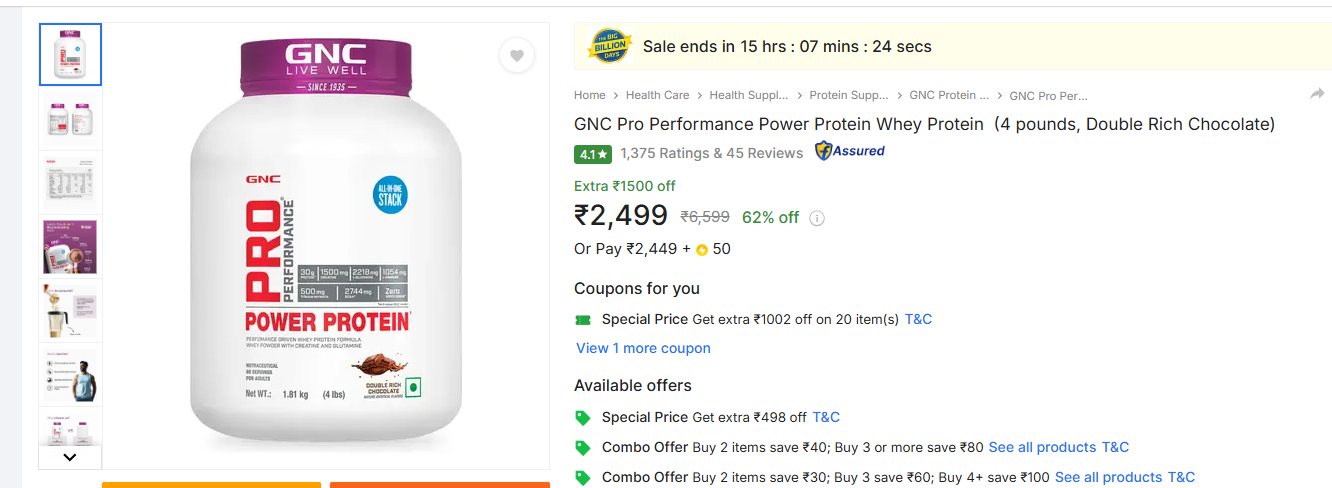
Task: Add product to wishlist with heart icon
Action: [516, 56]
